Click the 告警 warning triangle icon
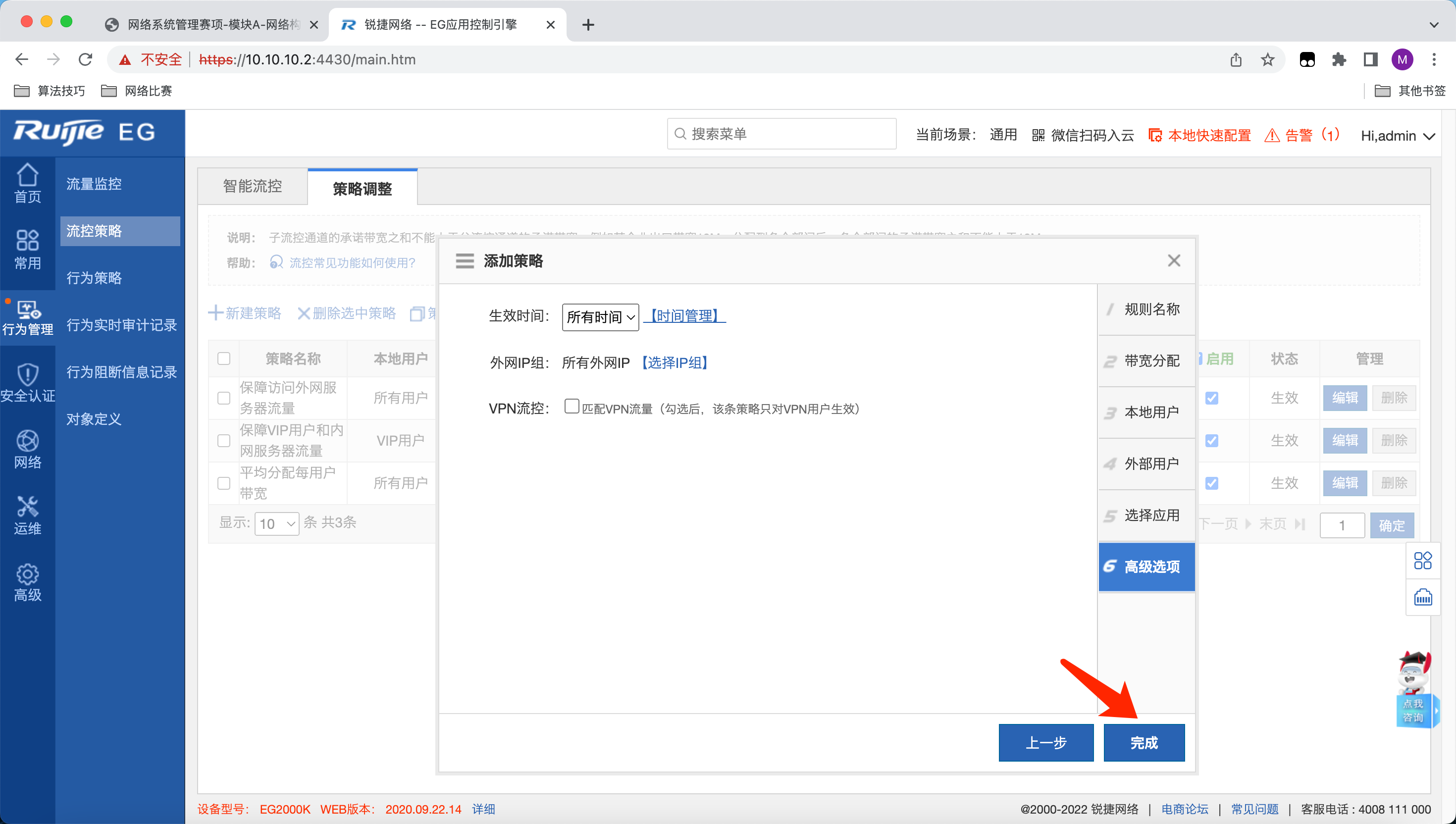Viewport: 1456px width, 824px height. [1272, 135]
